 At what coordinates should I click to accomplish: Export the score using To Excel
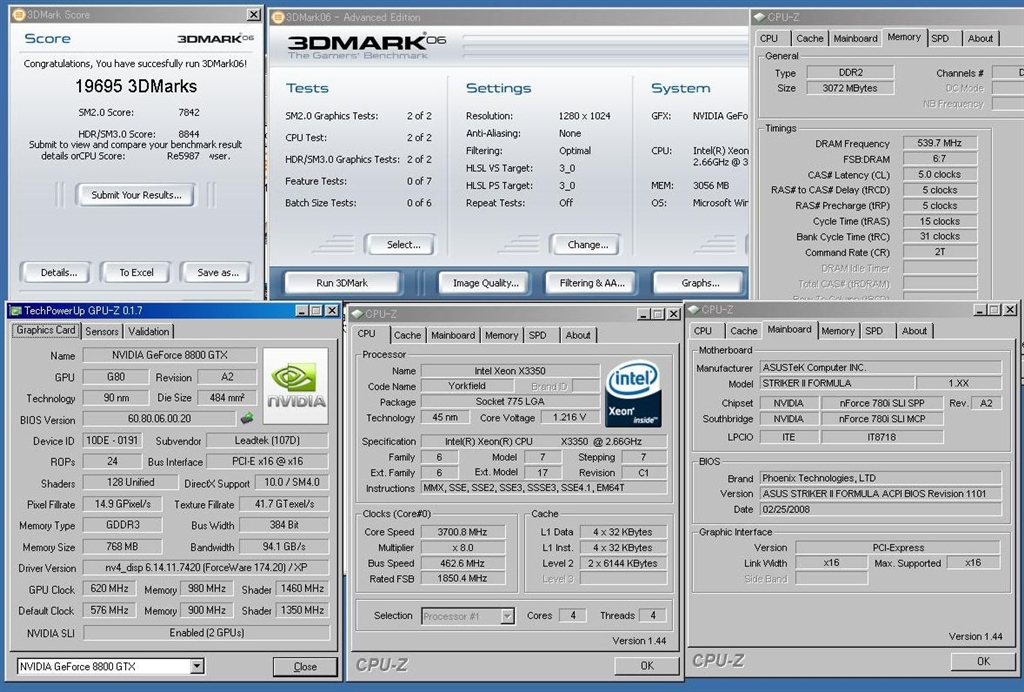[136, 272]
